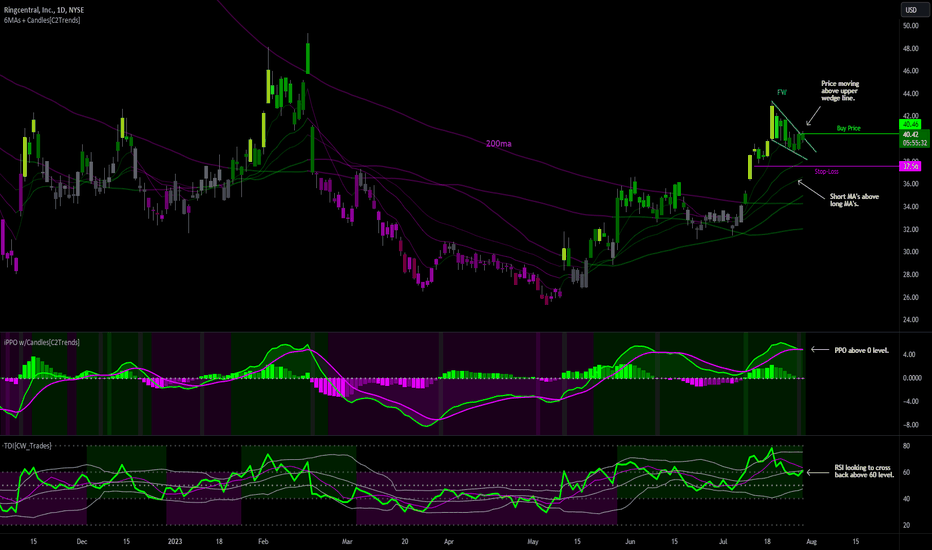Screen dimensions: 932x550
Task: Click the 200ma annotation text
Action: tap(498, 144)
